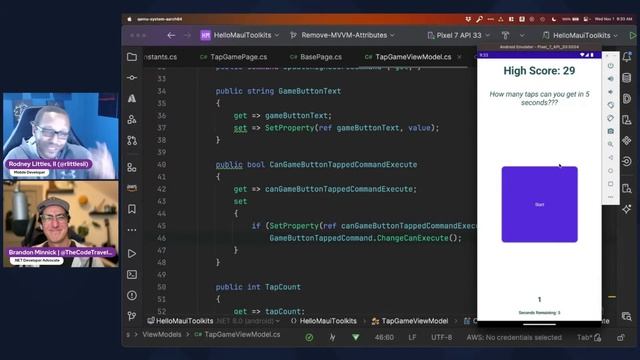Click the yellow warning marker on scrollbar
Image resolution: width=640 pixels, height=360 pixels.
tap(612, 297)
